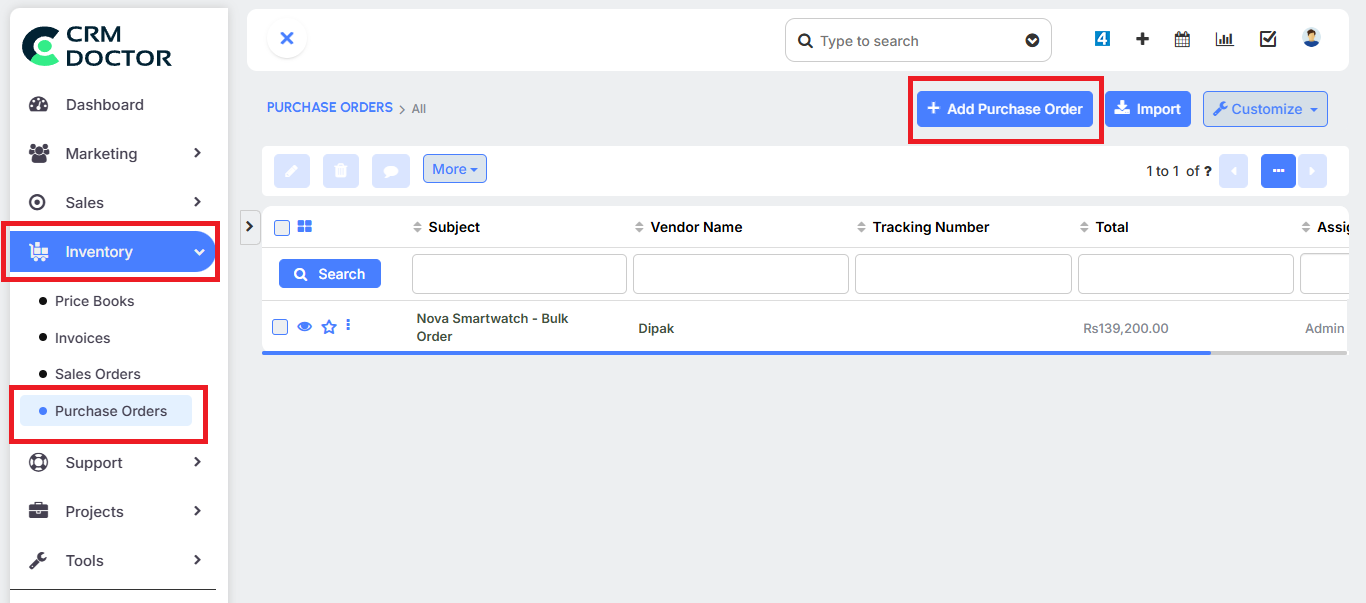Viewport: 1366px width, 603px height.
Task: Click the trash delete icon in toolbar
Action: click(340, 171)
